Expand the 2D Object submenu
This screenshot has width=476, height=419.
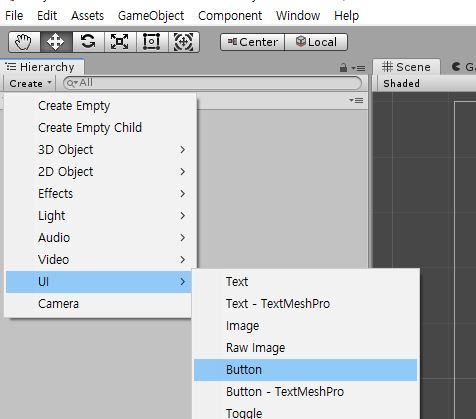point(101,172)
